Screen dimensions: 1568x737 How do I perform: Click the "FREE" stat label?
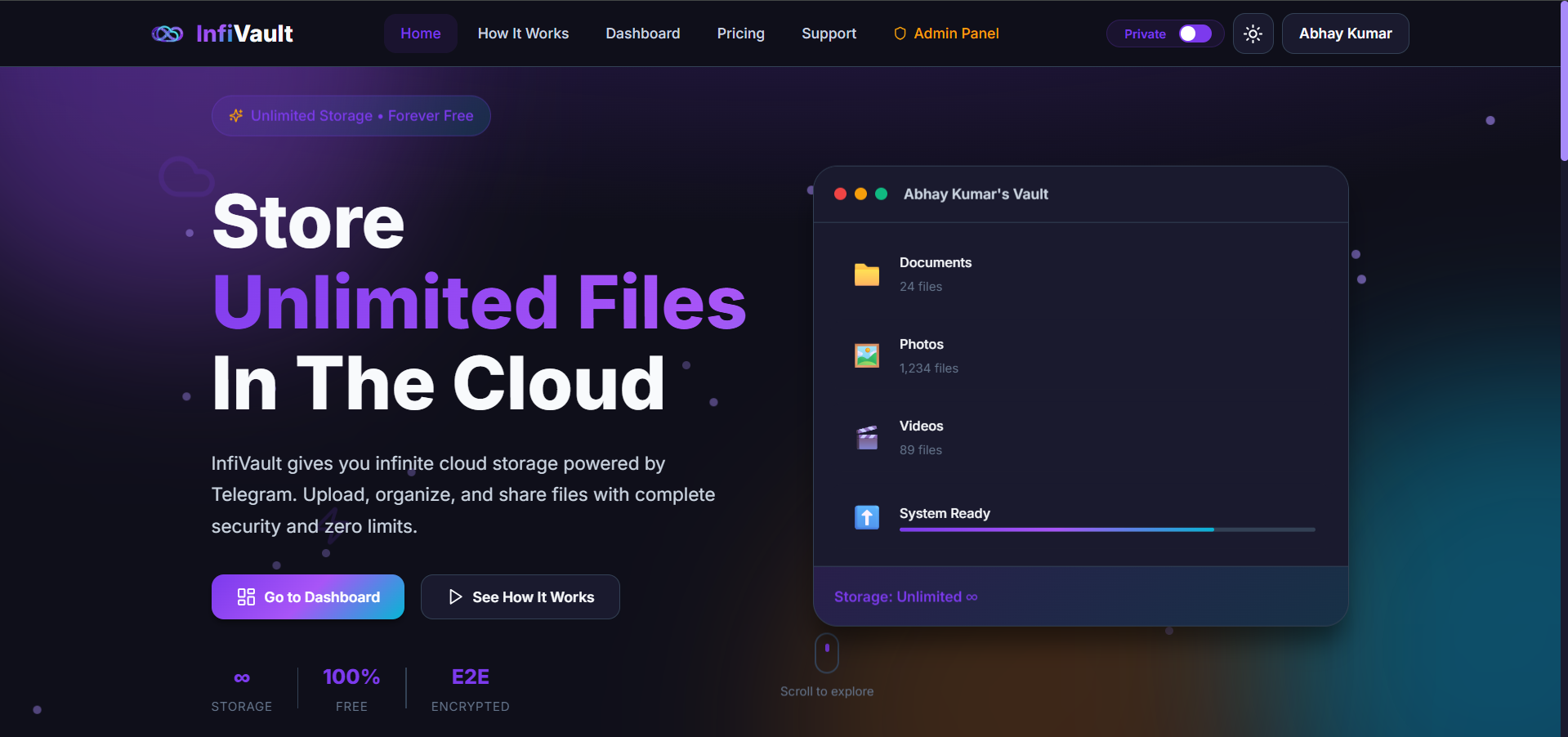pyautogui.click(x=351, y=707)
